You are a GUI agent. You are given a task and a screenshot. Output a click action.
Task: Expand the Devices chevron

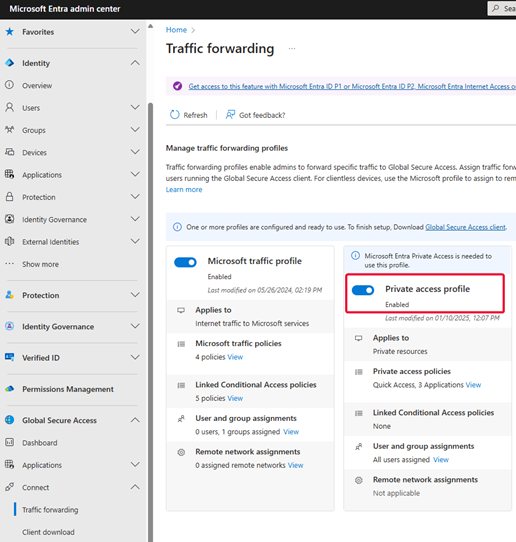(135, 152)
